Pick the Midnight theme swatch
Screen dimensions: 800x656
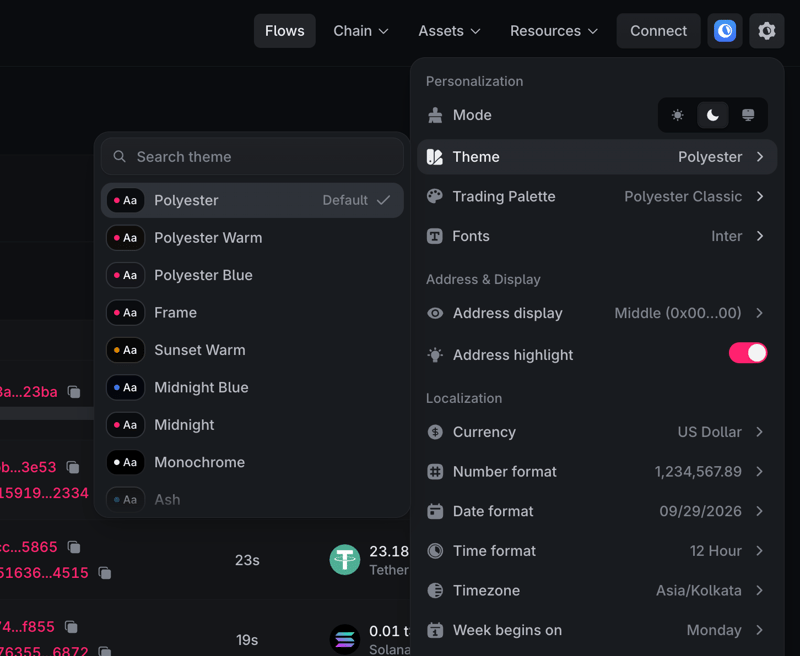(x=126, y=425)
